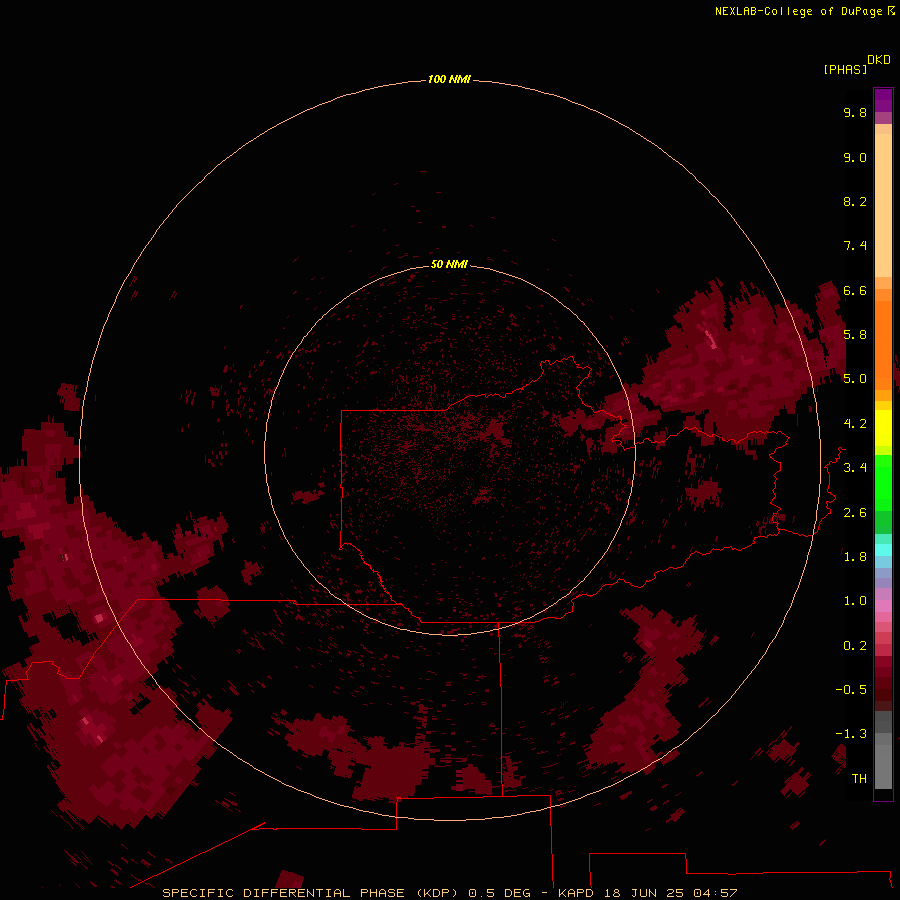Click the KAPD radar site identifier
This screenshot has width=900, height=900.
coord(576,893)
